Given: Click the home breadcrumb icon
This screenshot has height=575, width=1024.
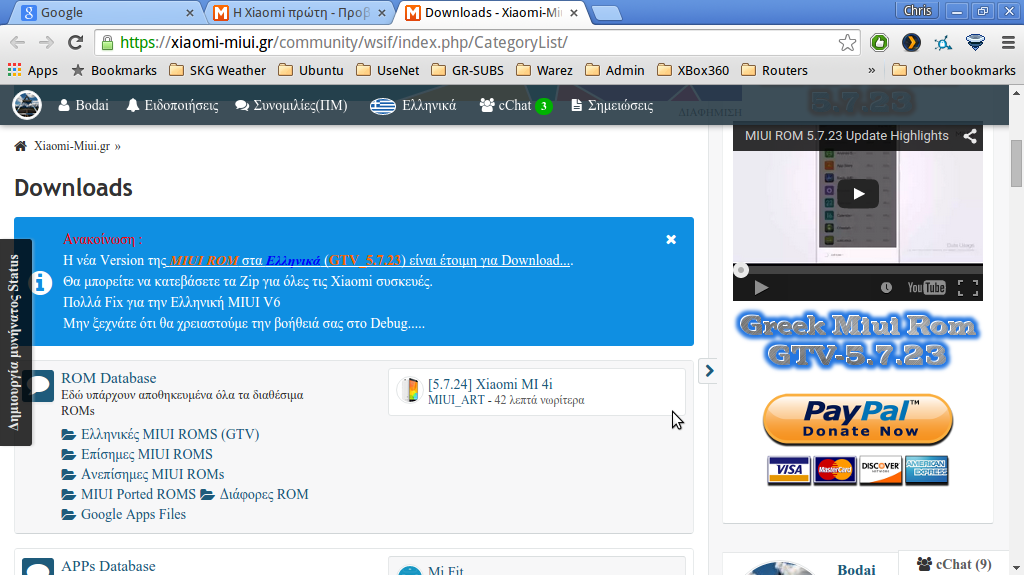Looking at the screenshot, I should (21, 146).
